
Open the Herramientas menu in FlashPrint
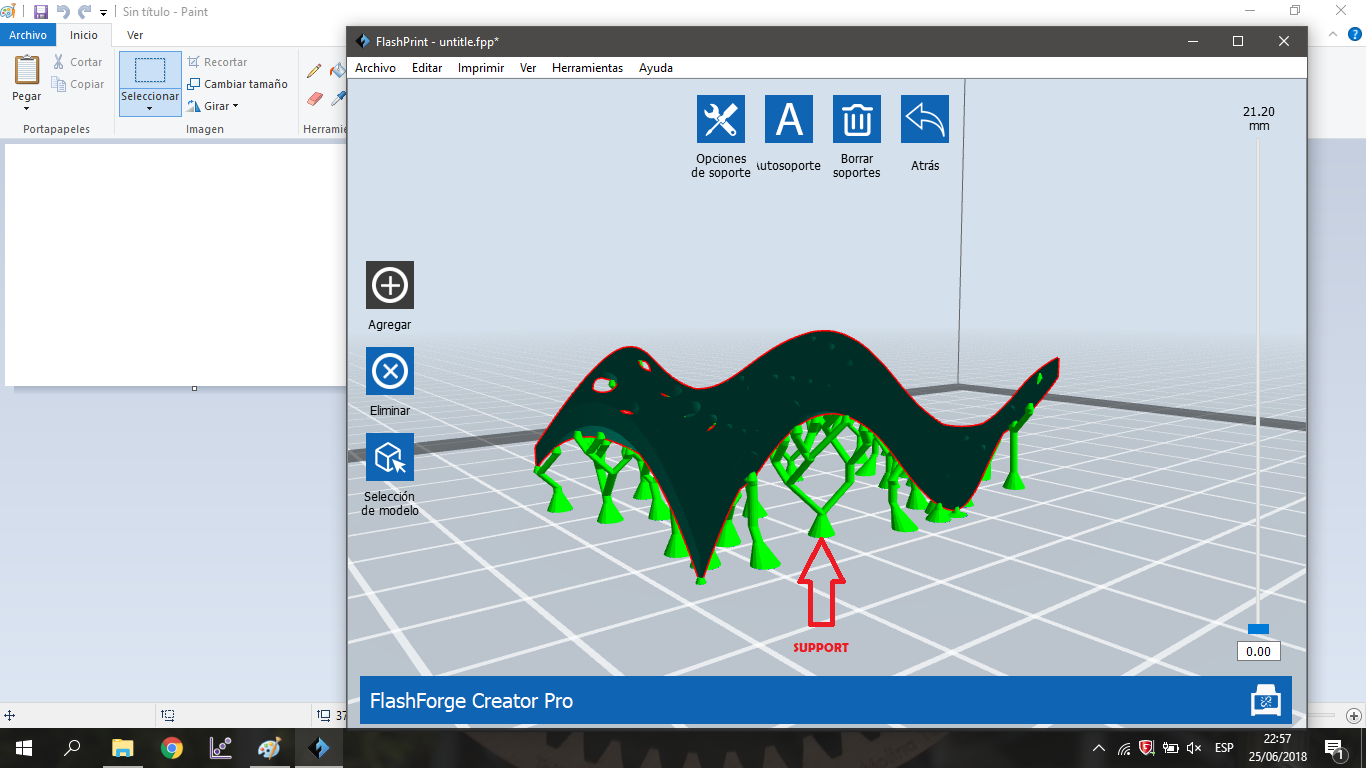(587, 68)
